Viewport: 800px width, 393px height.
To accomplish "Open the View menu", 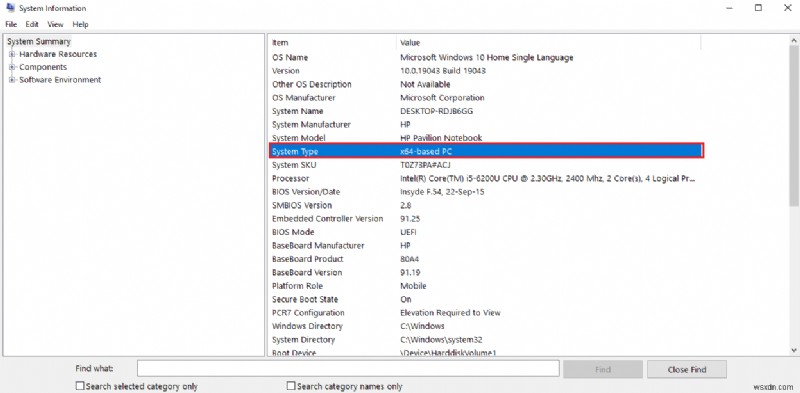I will 56,24.
